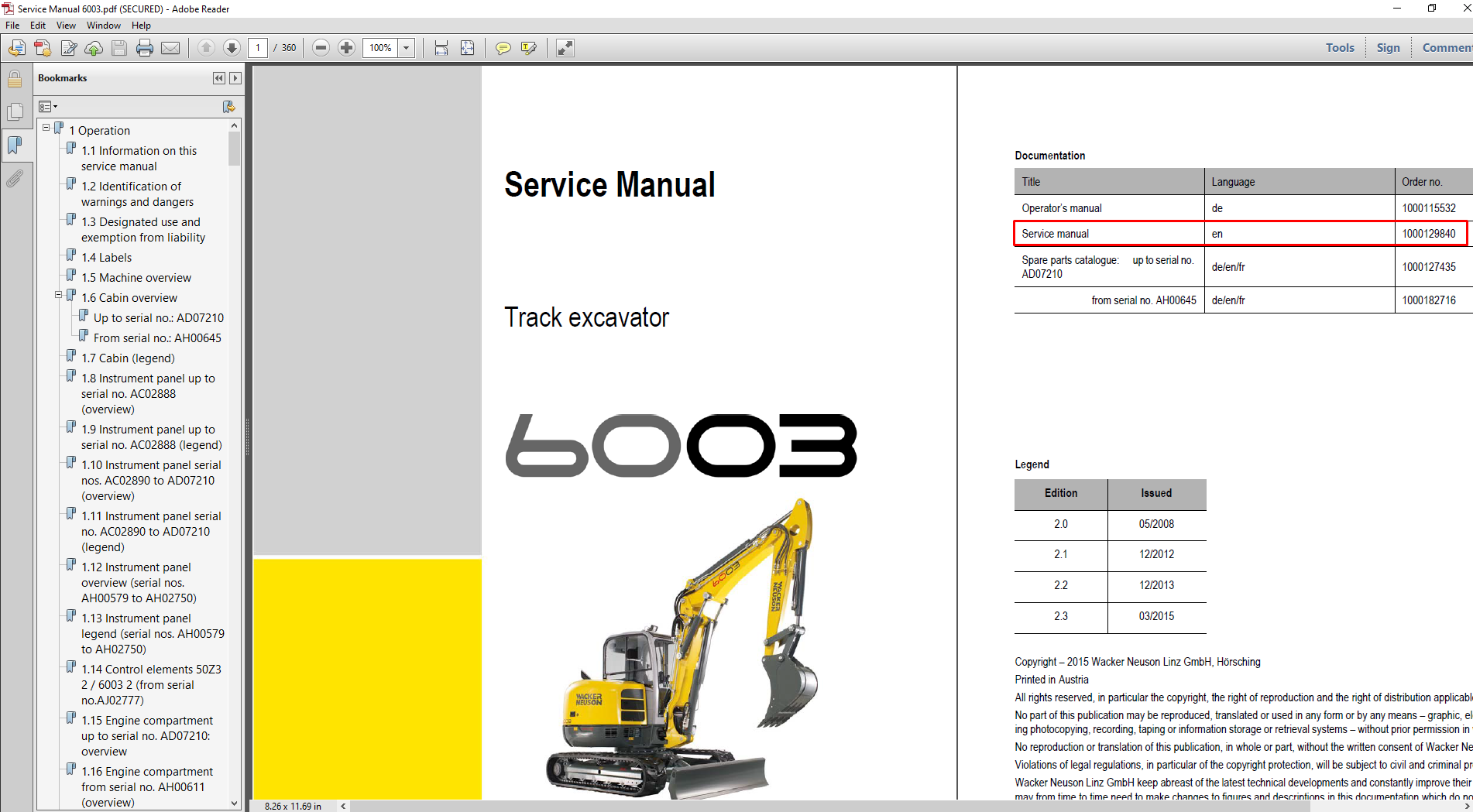Open the zoom percentage dropdown arrow
Viewport: 1473px width, 812px height.
point(407,48)
